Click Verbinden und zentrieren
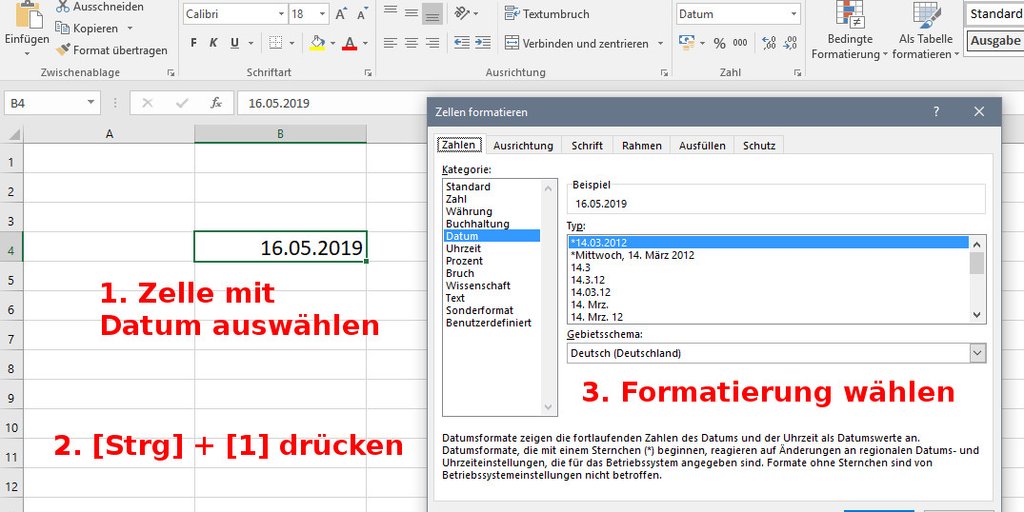 (x=584, y=43)
